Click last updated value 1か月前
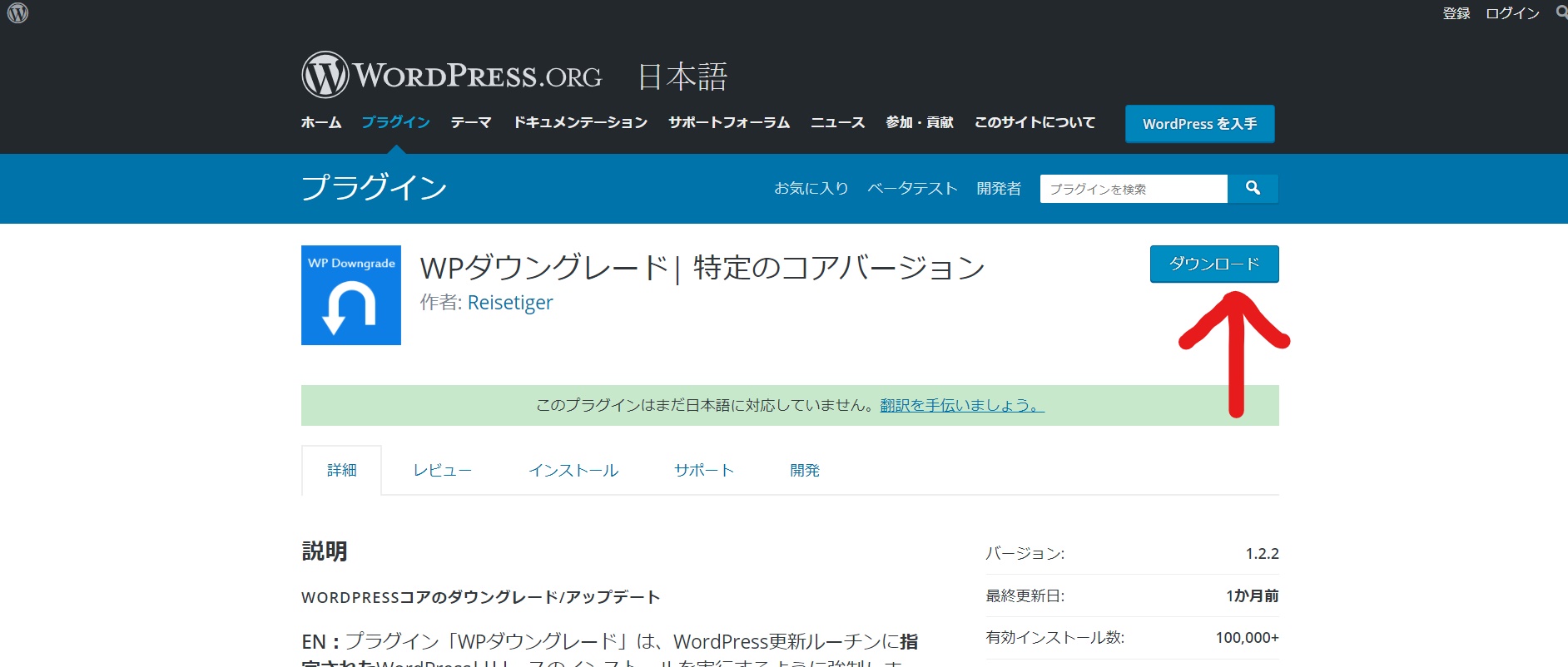 point(1253,595)
